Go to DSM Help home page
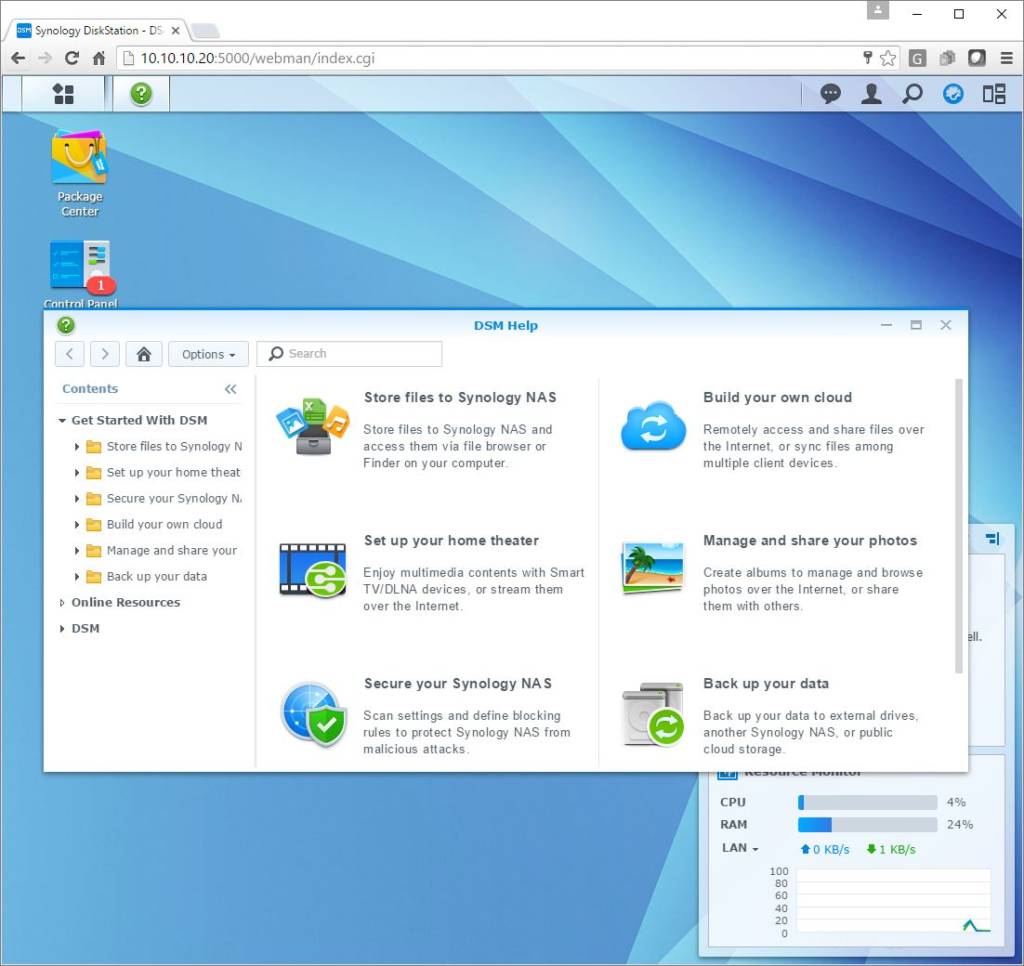The width and height of the screenshot is (1024, 966). coord(144,354)
